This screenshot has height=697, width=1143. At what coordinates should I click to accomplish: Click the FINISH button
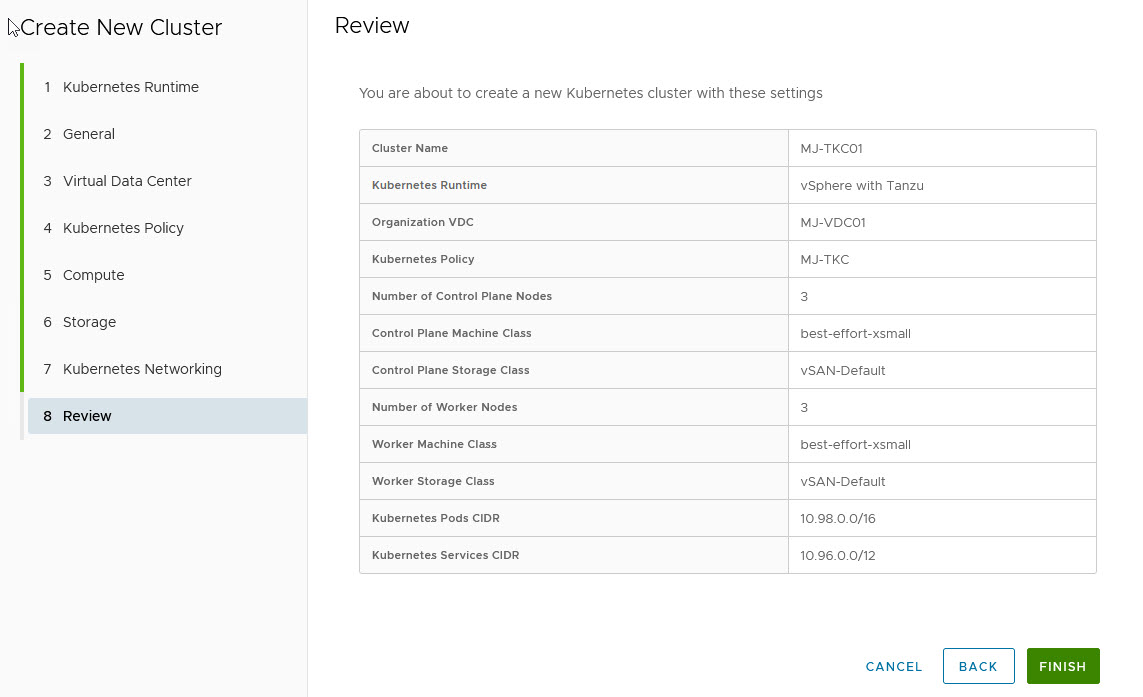[x=1062, y=666]
